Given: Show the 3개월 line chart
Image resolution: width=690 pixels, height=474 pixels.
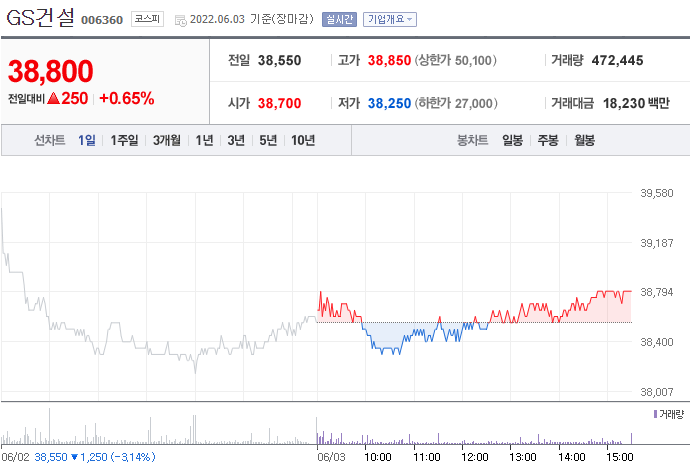Looking at the screenshot, I should [x=167, y=140].
